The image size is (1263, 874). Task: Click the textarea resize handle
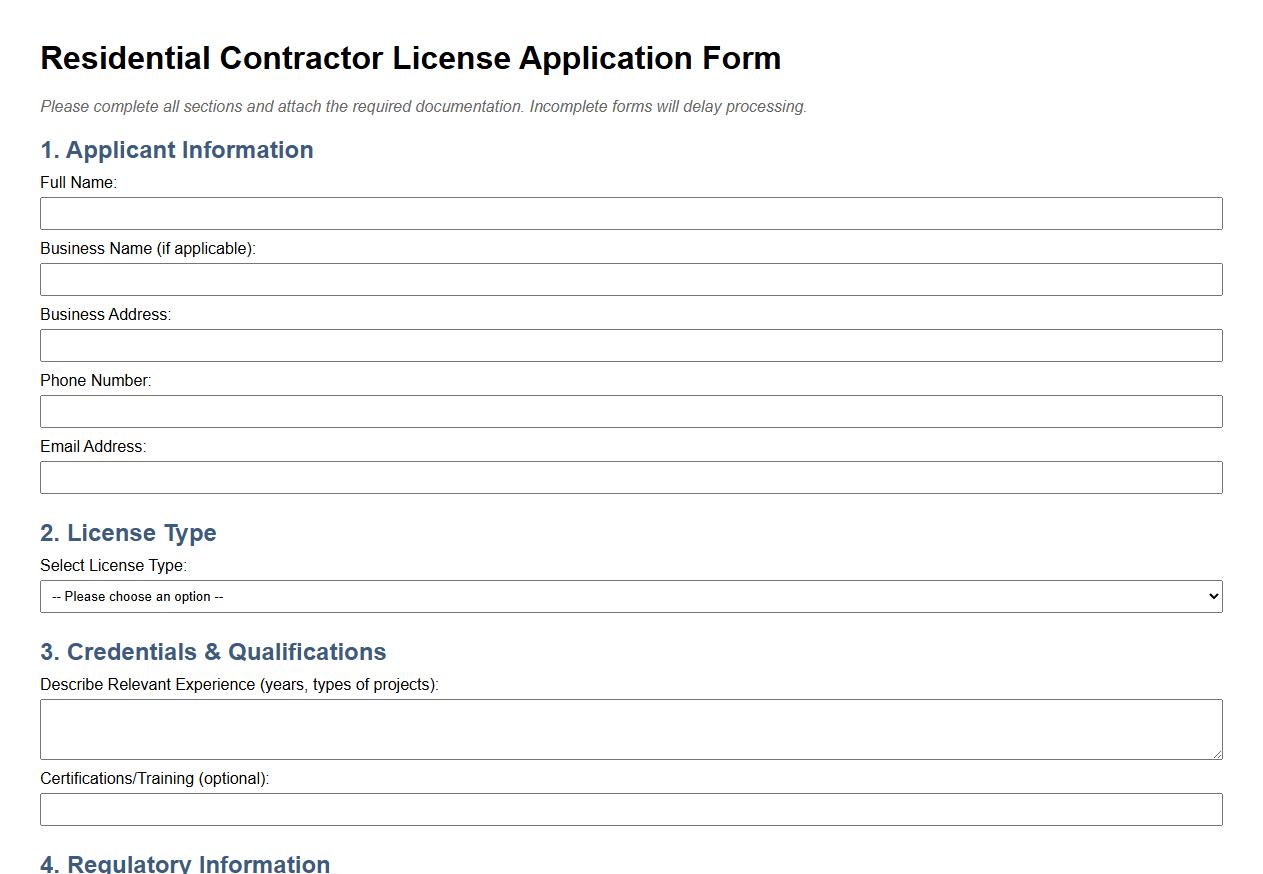(1218, 755)
